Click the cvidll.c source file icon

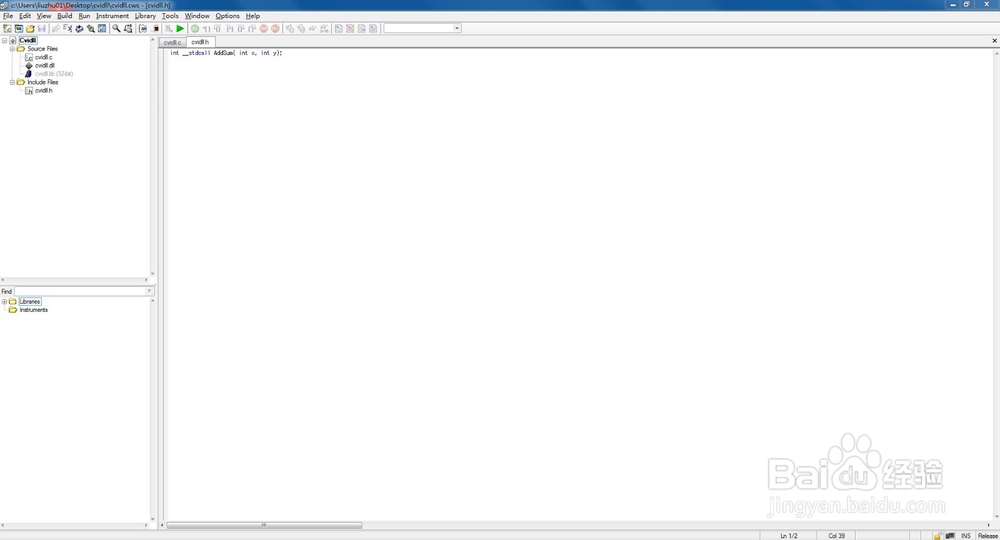click(x=28, y=57)
